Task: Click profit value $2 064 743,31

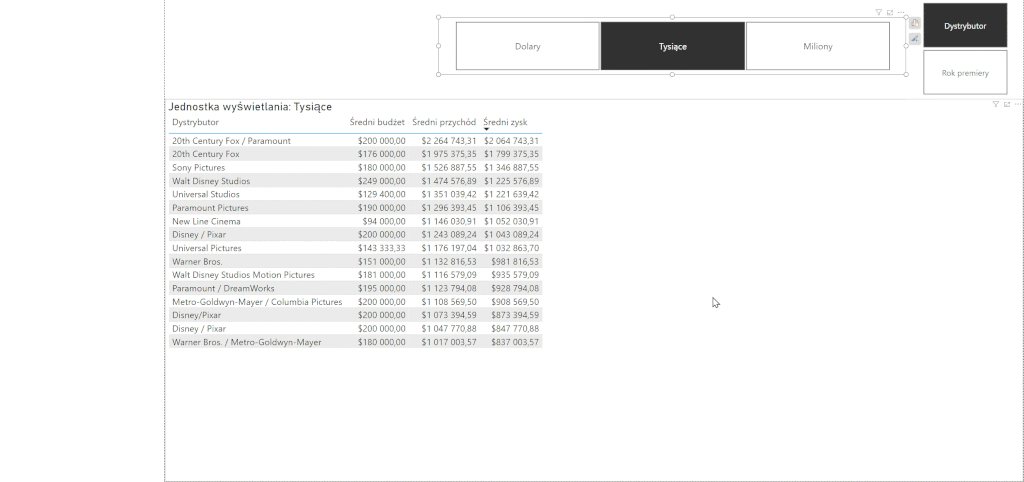Action: [511, 140]
